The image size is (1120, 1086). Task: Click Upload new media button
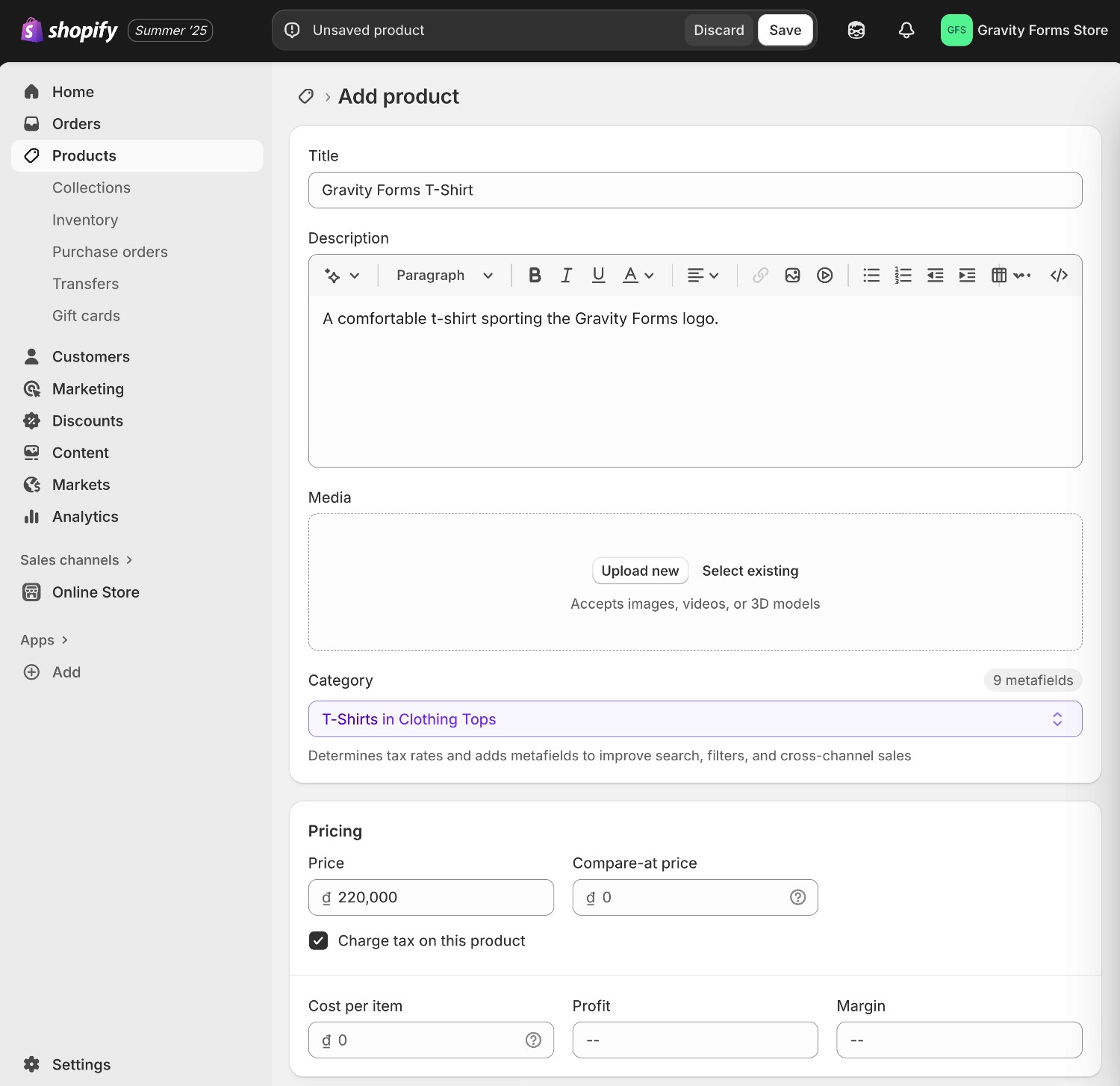coord(640,571)
